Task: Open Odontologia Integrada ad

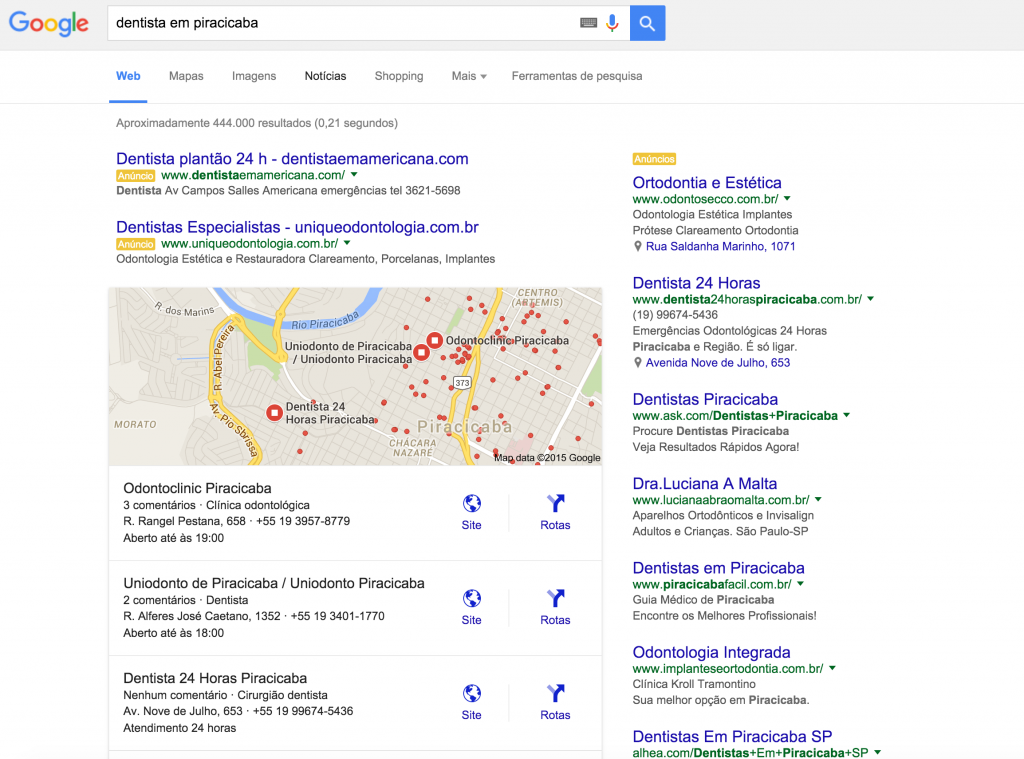Action: (x=711, y=652)
